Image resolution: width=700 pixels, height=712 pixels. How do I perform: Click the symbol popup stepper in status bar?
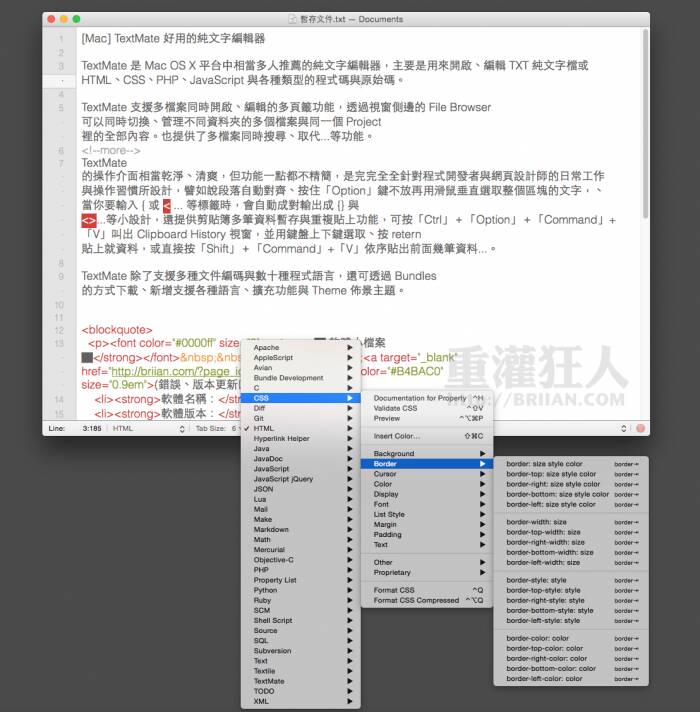624,429
